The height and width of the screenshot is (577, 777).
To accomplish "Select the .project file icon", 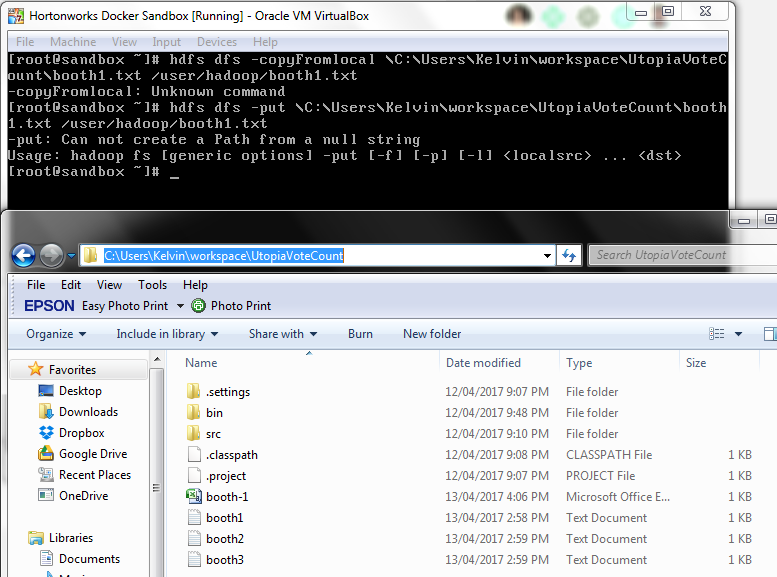I will (x=194, y=475).
